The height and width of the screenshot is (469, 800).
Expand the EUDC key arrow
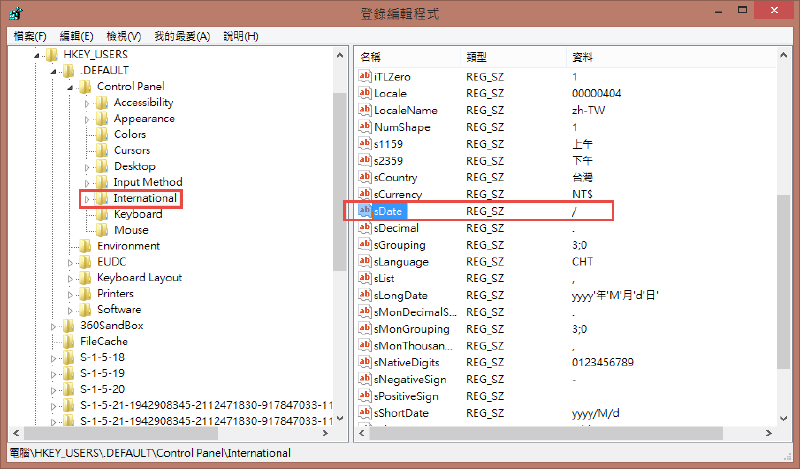(x=71, y=262)
